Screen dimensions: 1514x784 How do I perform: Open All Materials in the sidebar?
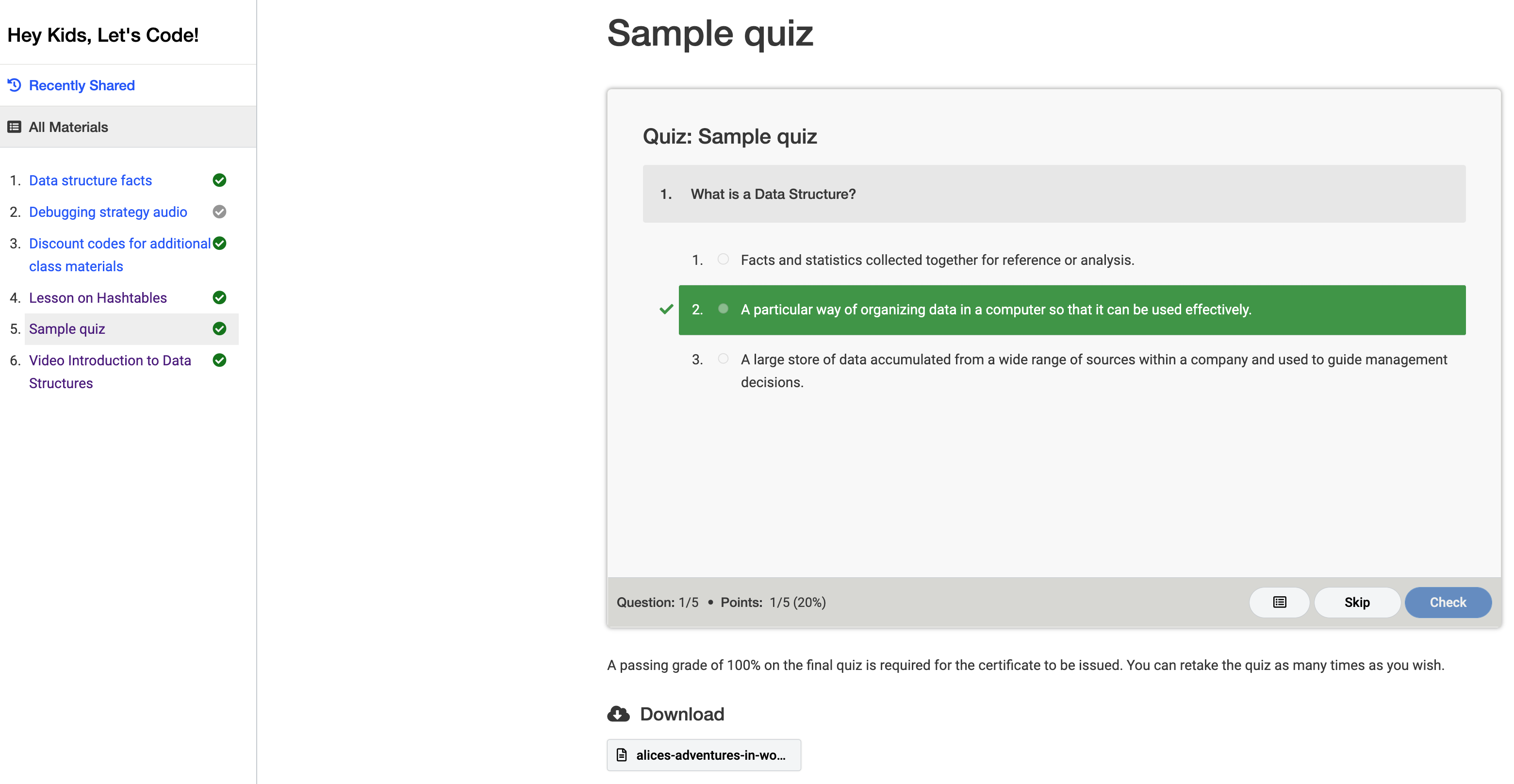point(67,126)
